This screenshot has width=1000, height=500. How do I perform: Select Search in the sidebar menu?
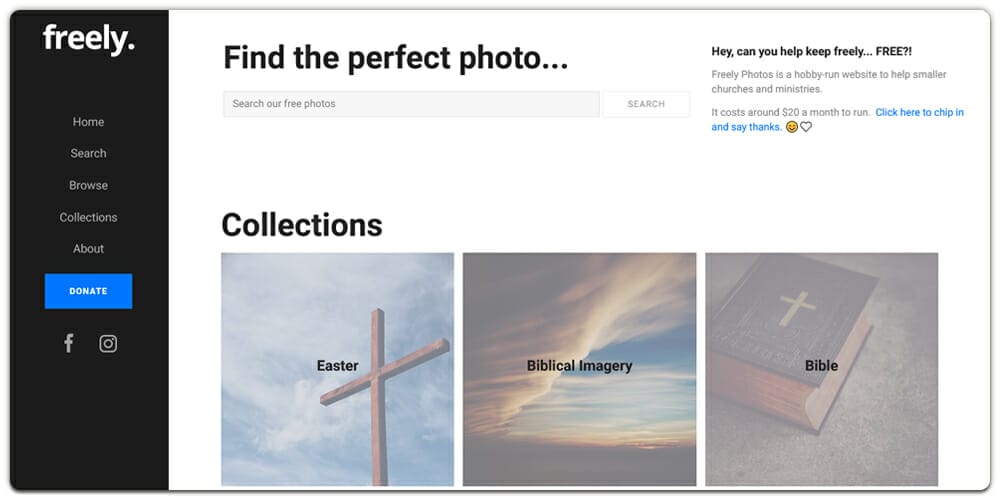coord(88,153)
